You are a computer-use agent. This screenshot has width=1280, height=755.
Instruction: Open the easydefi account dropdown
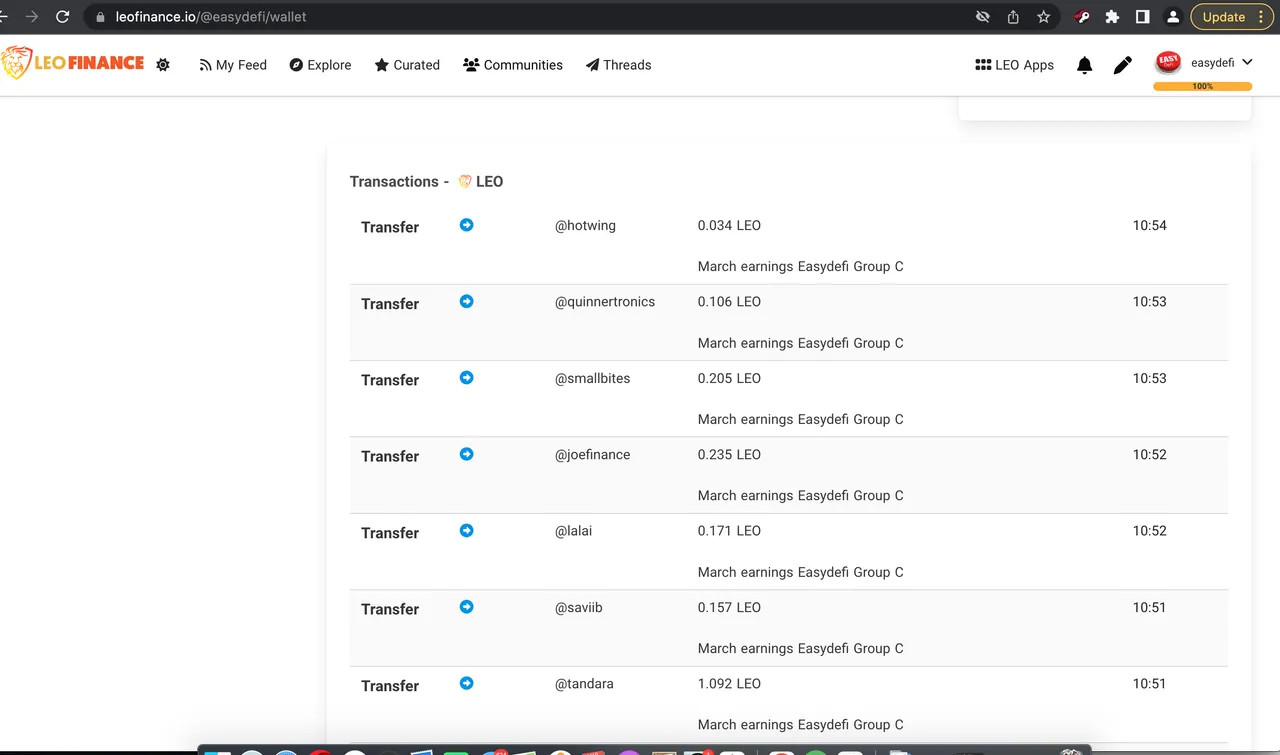(1221, 63)
